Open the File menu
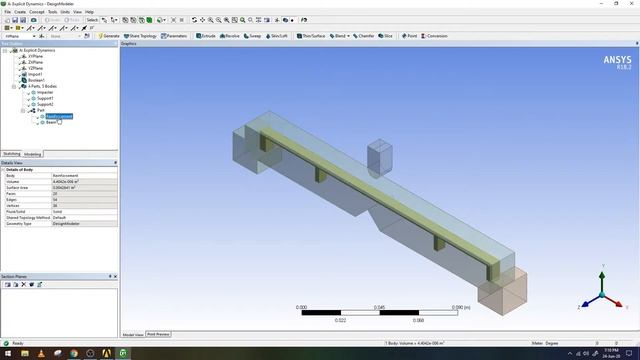The image size is (640, 360). [x=7, y=12]
